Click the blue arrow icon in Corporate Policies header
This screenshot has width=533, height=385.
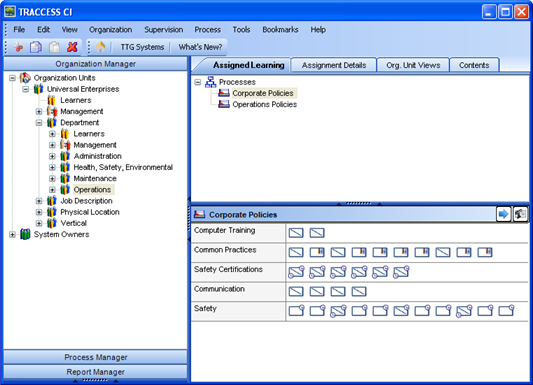pos(503,214)
